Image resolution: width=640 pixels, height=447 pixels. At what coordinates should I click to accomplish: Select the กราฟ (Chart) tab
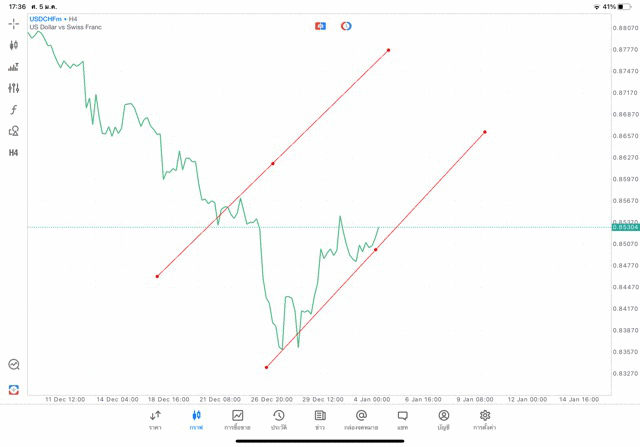click(196, 420)
